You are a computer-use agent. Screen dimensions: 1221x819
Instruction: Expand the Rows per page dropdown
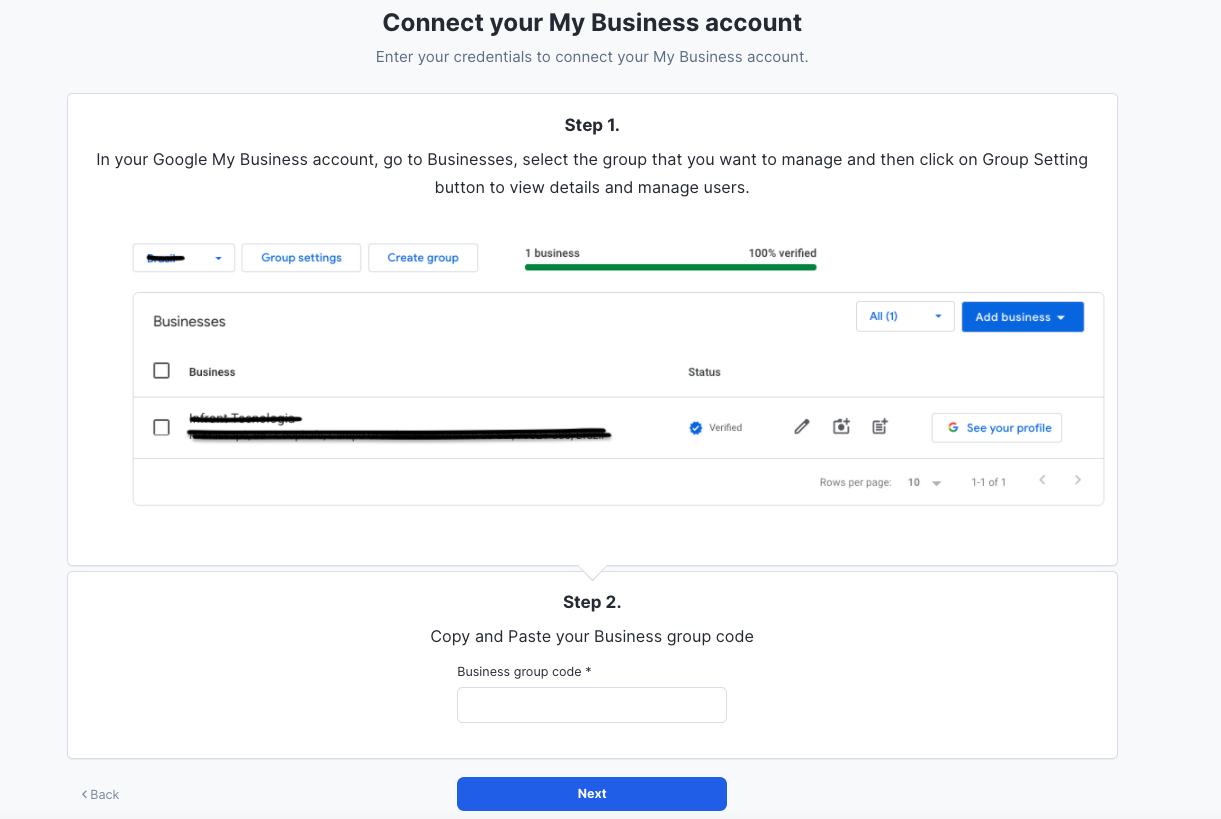tap(925, 483)
